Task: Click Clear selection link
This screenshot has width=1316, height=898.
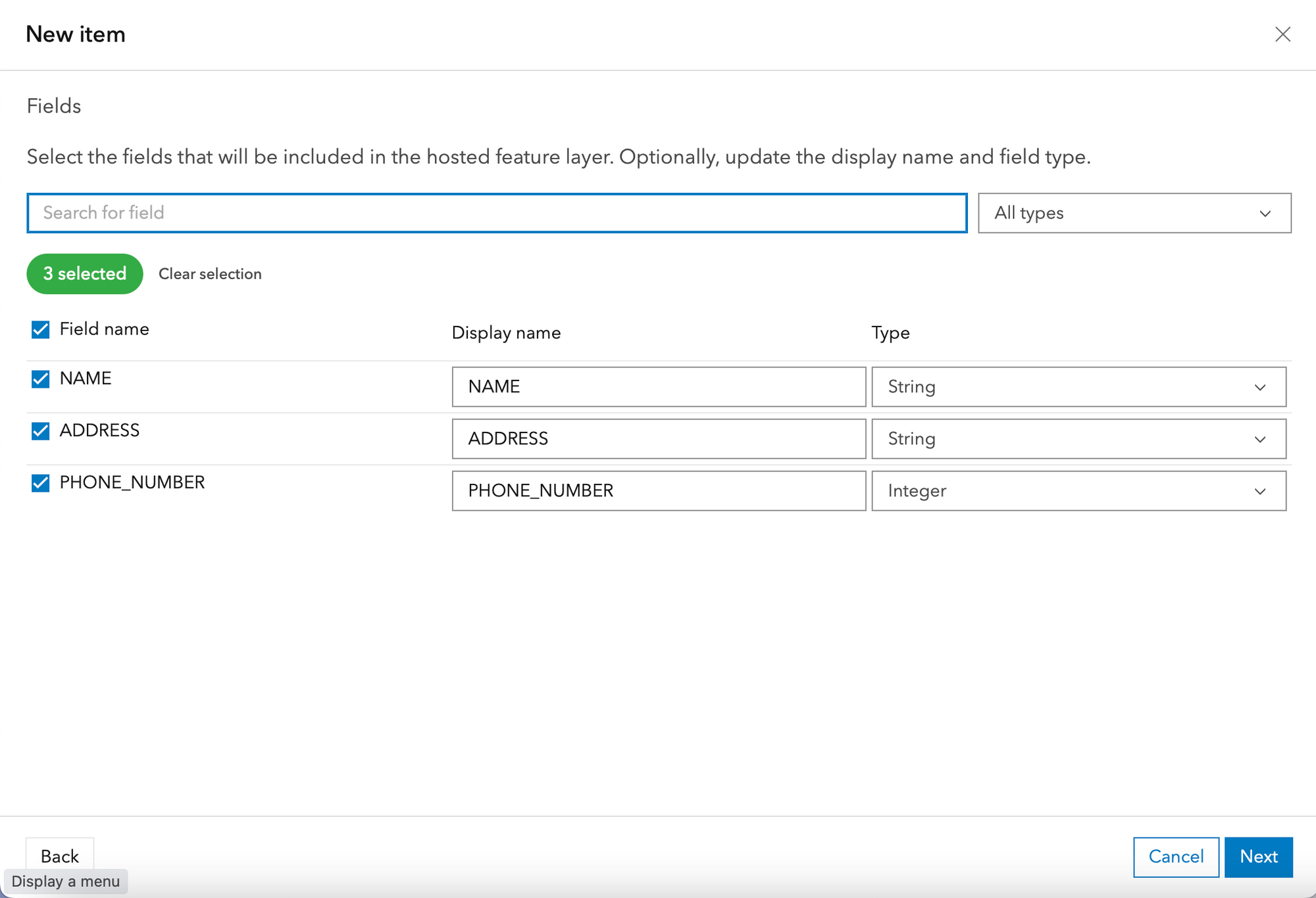Action: (210, 274)
